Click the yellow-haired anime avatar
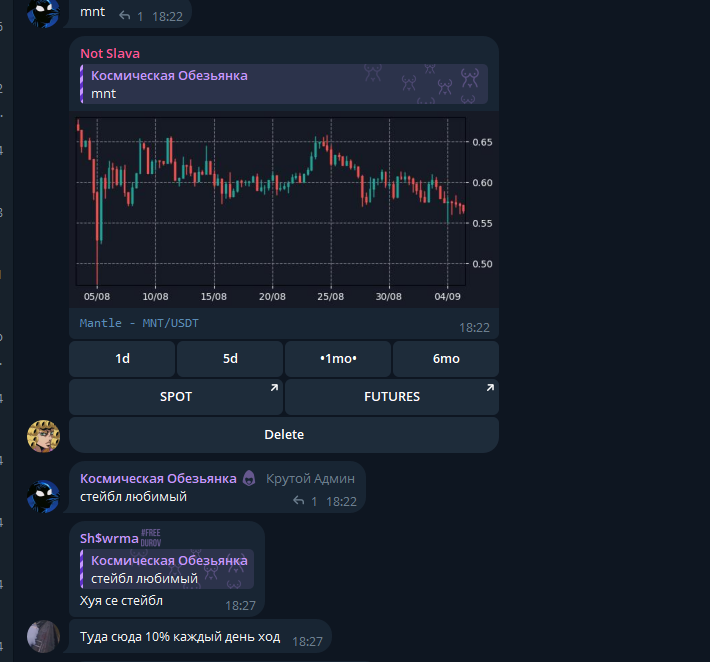Screen dimensions: 710x662 pos(43,436)
